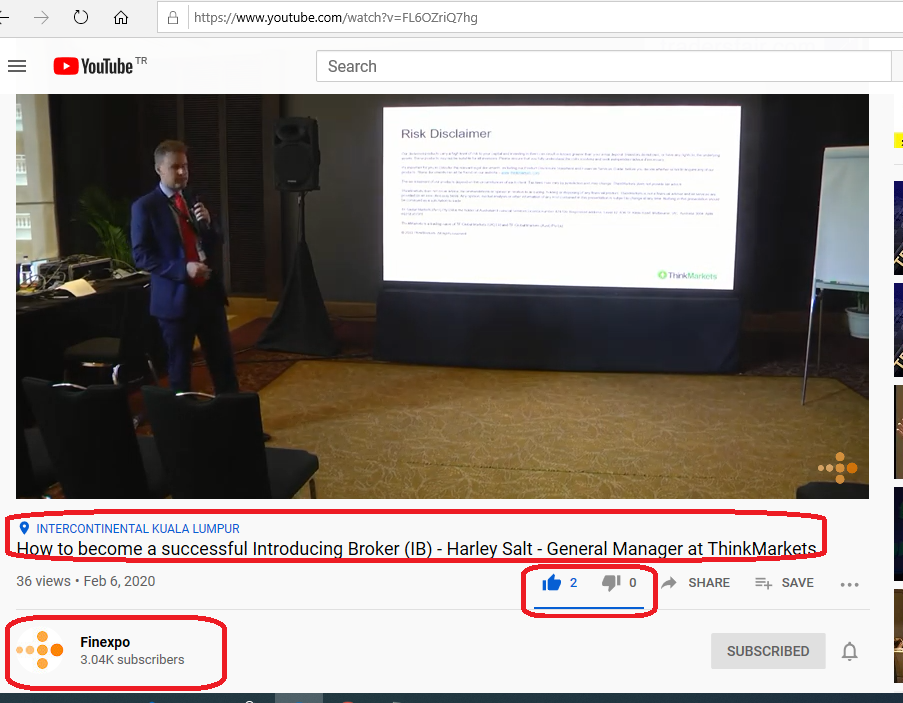The width and height of the screenshot is (903, 703).
Task: Click '36 views • Feb 6, 2020' text
Action: coord(86,582)
